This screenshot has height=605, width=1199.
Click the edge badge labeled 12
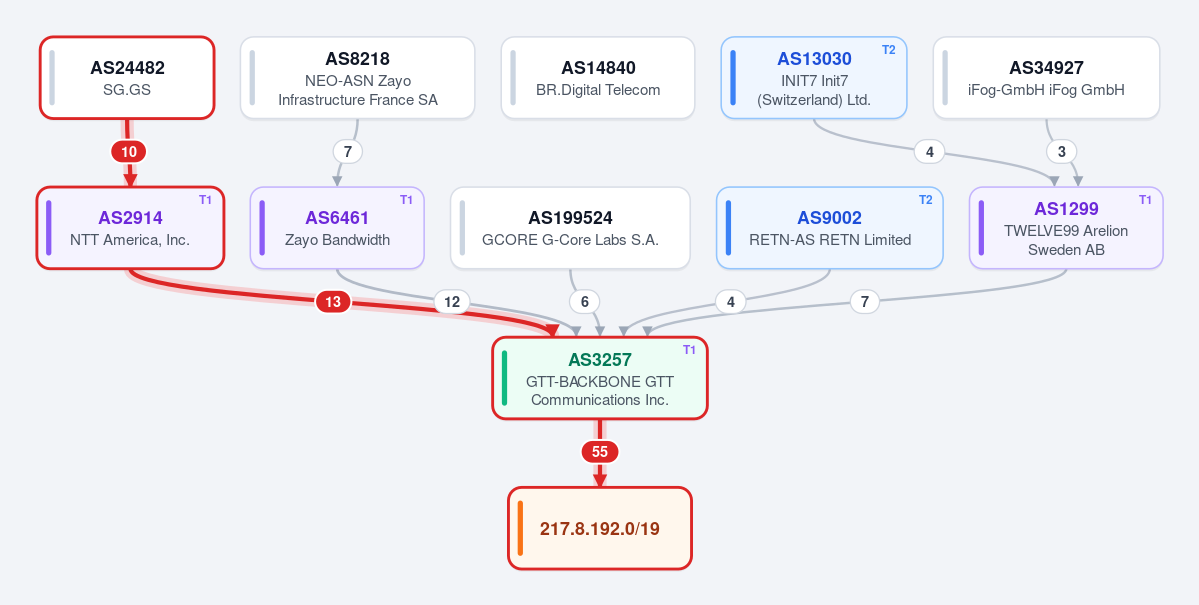pos(452,302)
